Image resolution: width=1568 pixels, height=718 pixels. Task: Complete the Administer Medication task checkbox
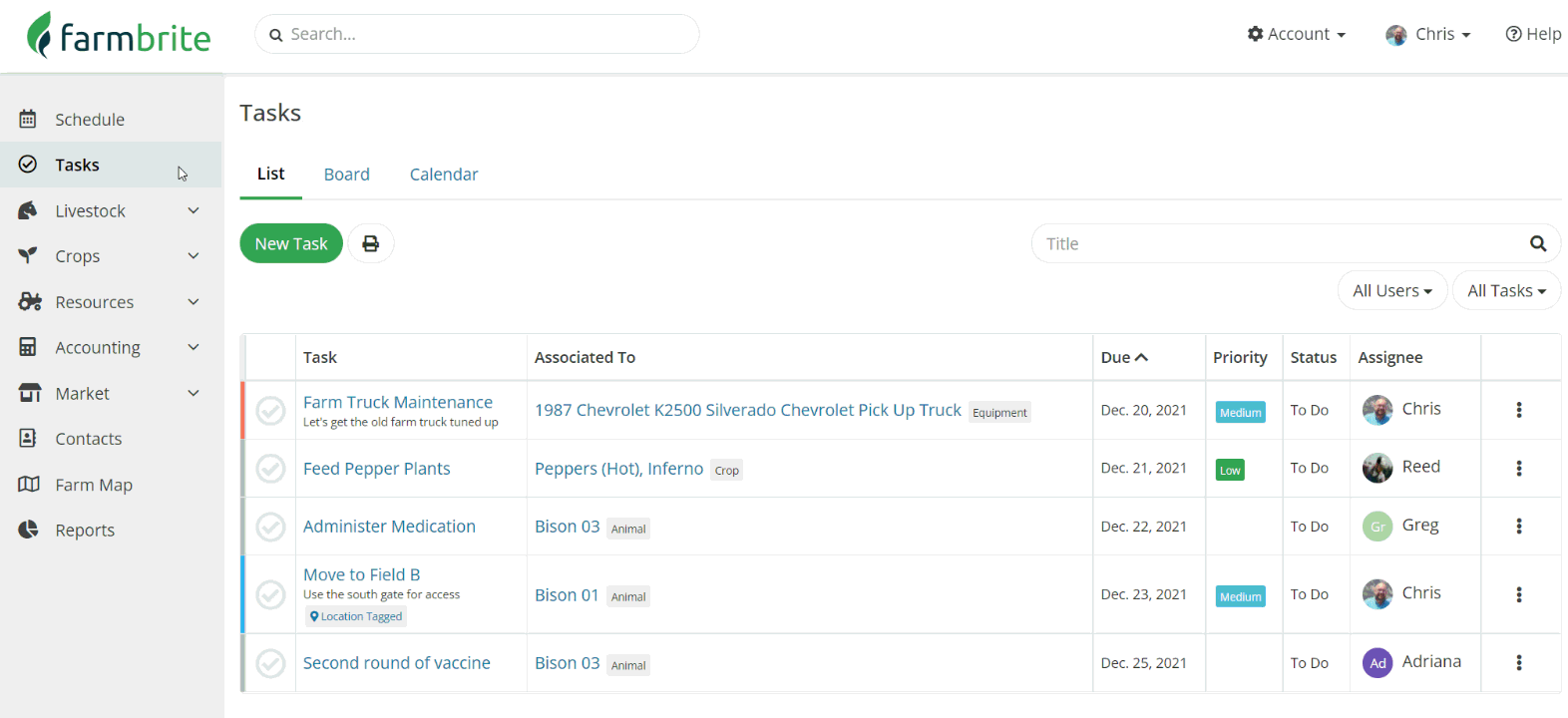click(270, 527)
